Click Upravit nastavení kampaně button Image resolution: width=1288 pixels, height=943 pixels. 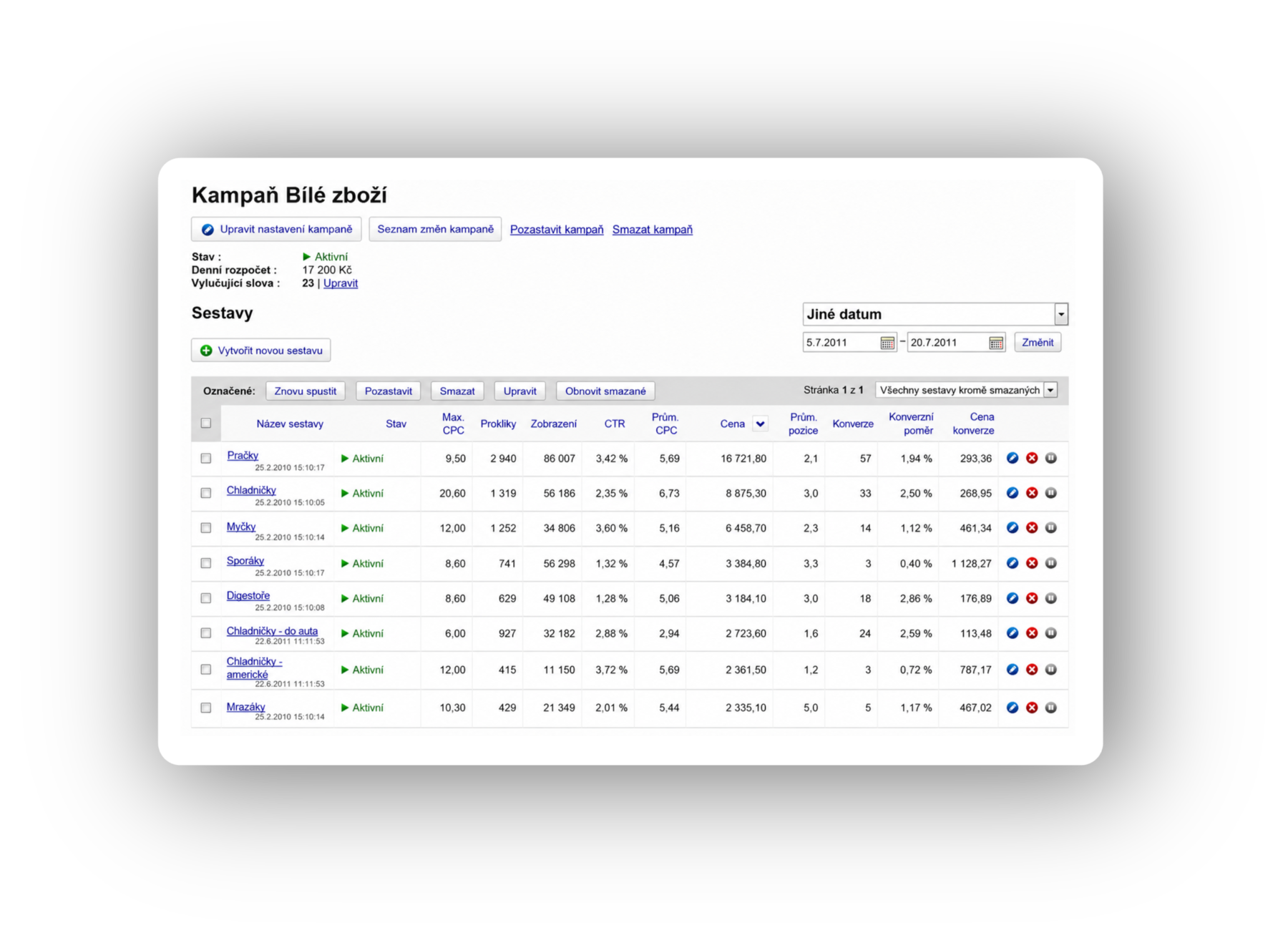tap(276, 230)
